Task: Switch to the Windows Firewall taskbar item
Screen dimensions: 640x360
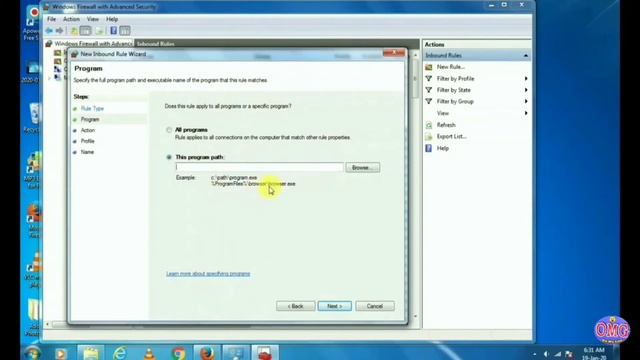Action: [265, 353]
